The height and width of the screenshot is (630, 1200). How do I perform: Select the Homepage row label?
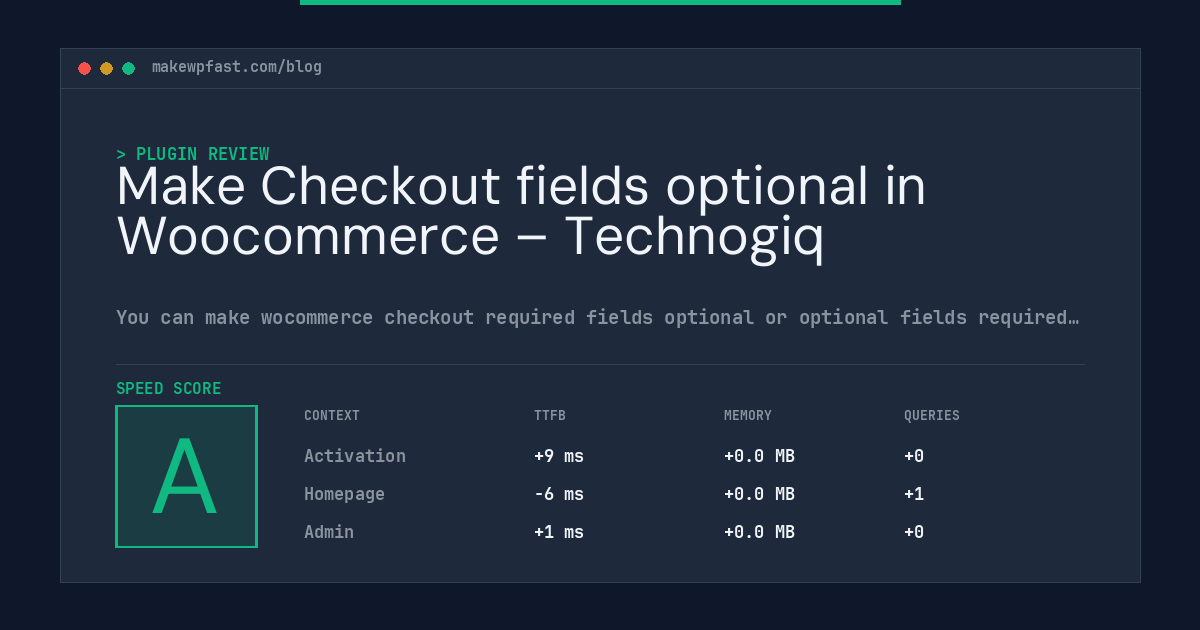click(344, 494)
